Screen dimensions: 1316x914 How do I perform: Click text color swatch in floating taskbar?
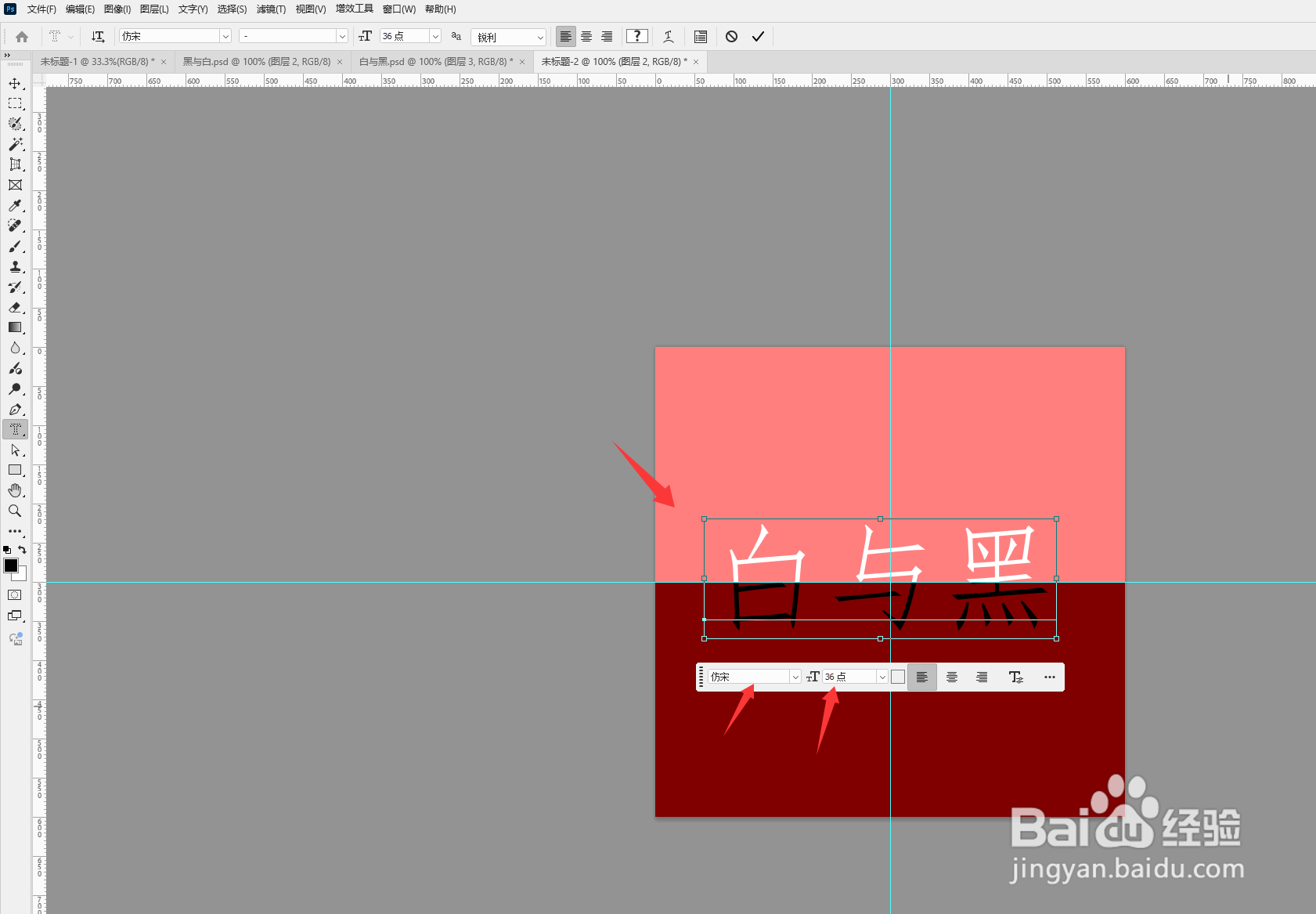(898, 677)
